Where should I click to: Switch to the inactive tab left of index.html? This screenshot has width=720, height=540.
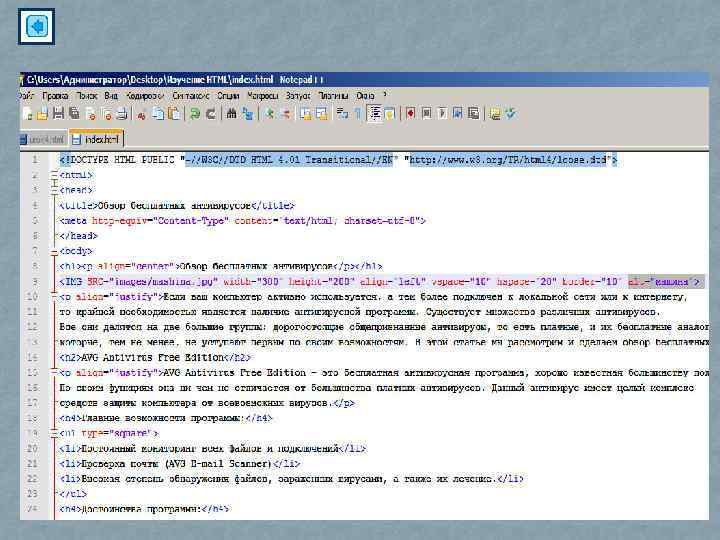tap(43, 140)
